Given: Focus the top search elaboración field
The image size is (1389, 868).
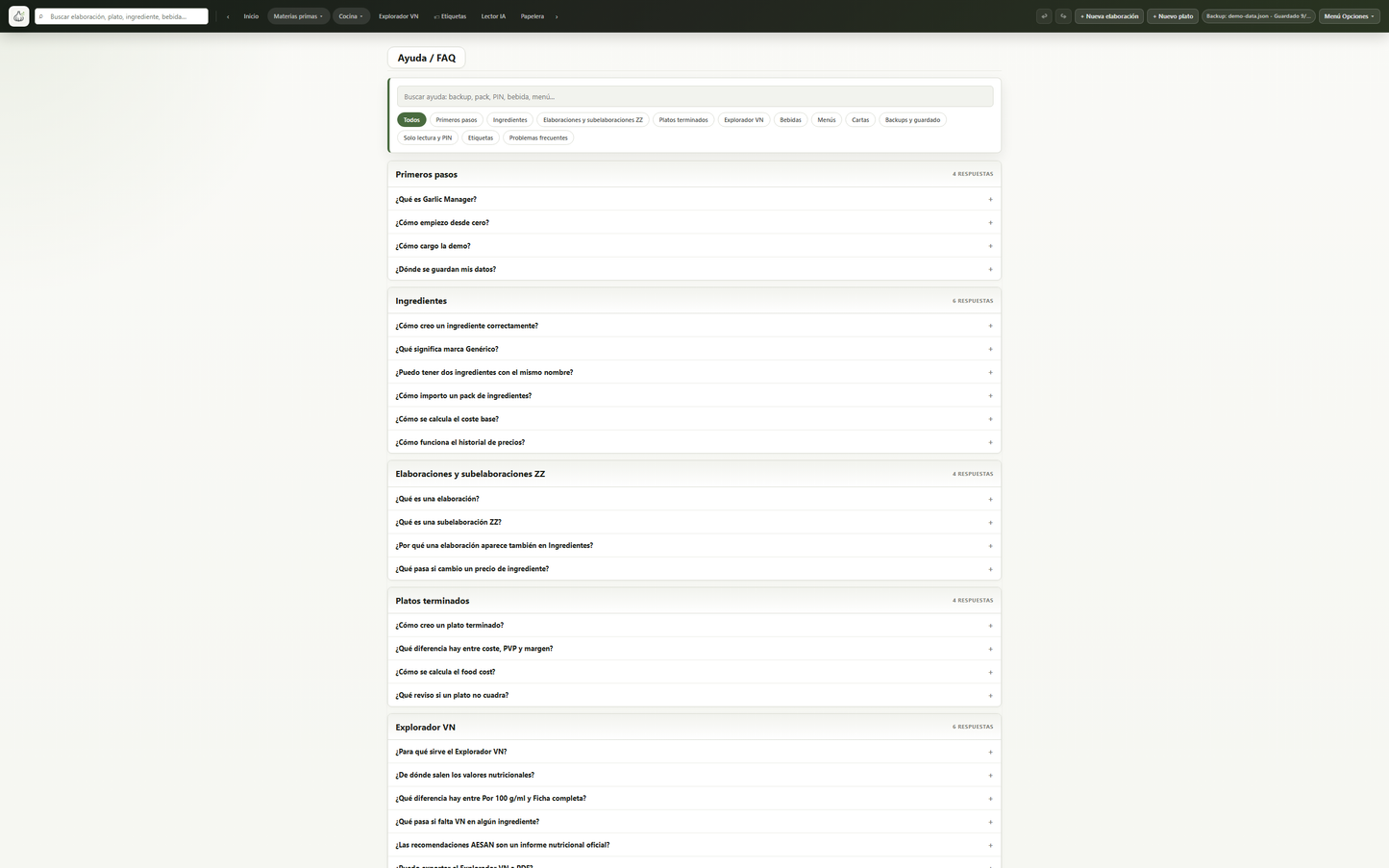Looking at the screenshot, I should tap(122, 16).
